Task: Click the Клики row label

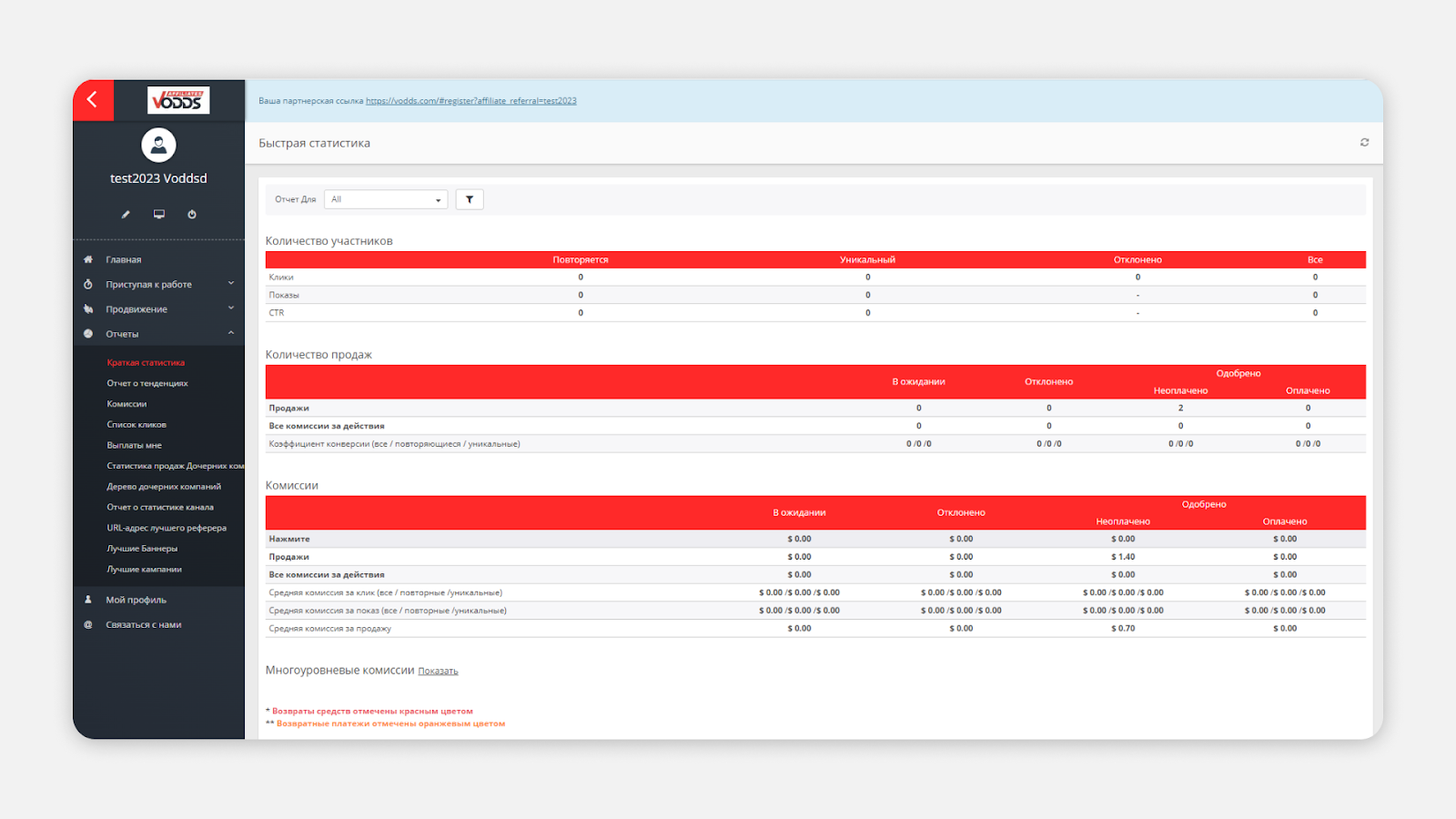Action: pos(281,278)
